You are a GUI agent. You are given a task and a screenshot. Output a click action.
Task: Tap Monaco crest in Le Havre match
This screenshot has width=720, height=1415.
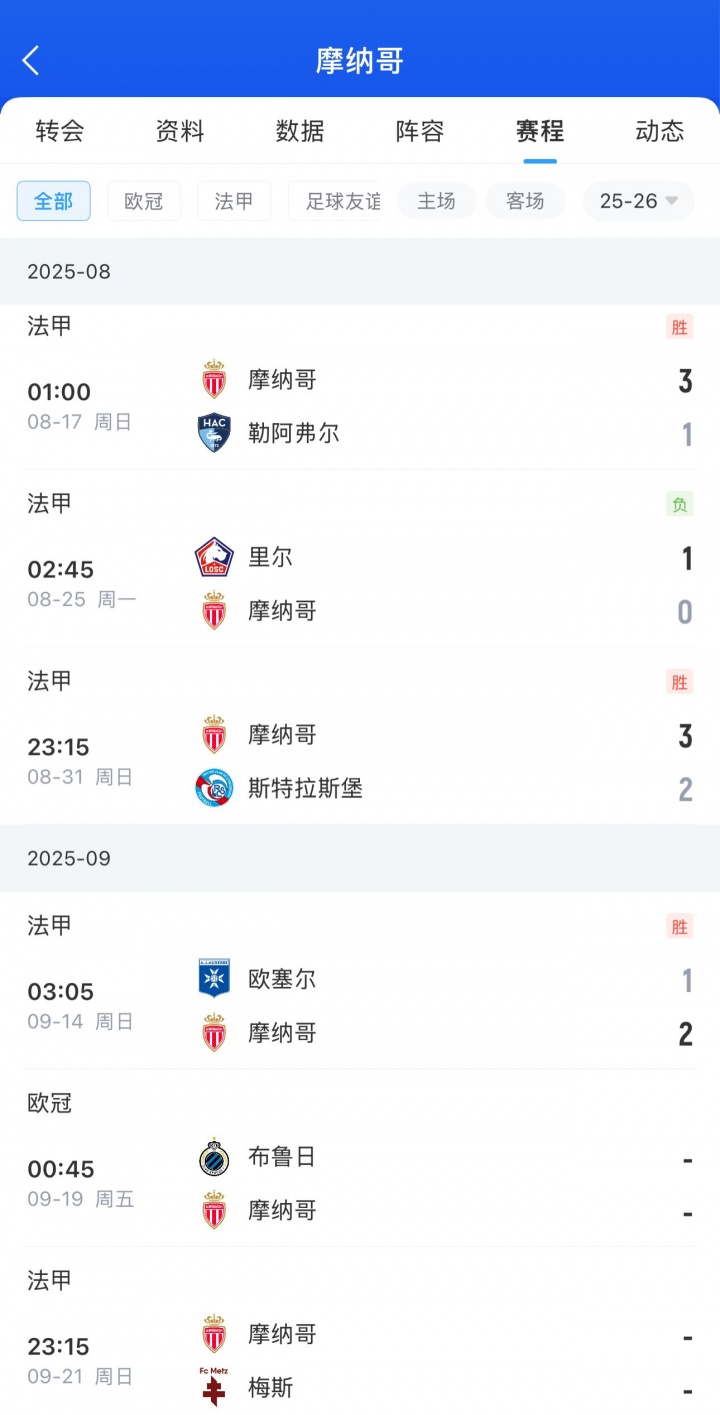tap(214, 380)
